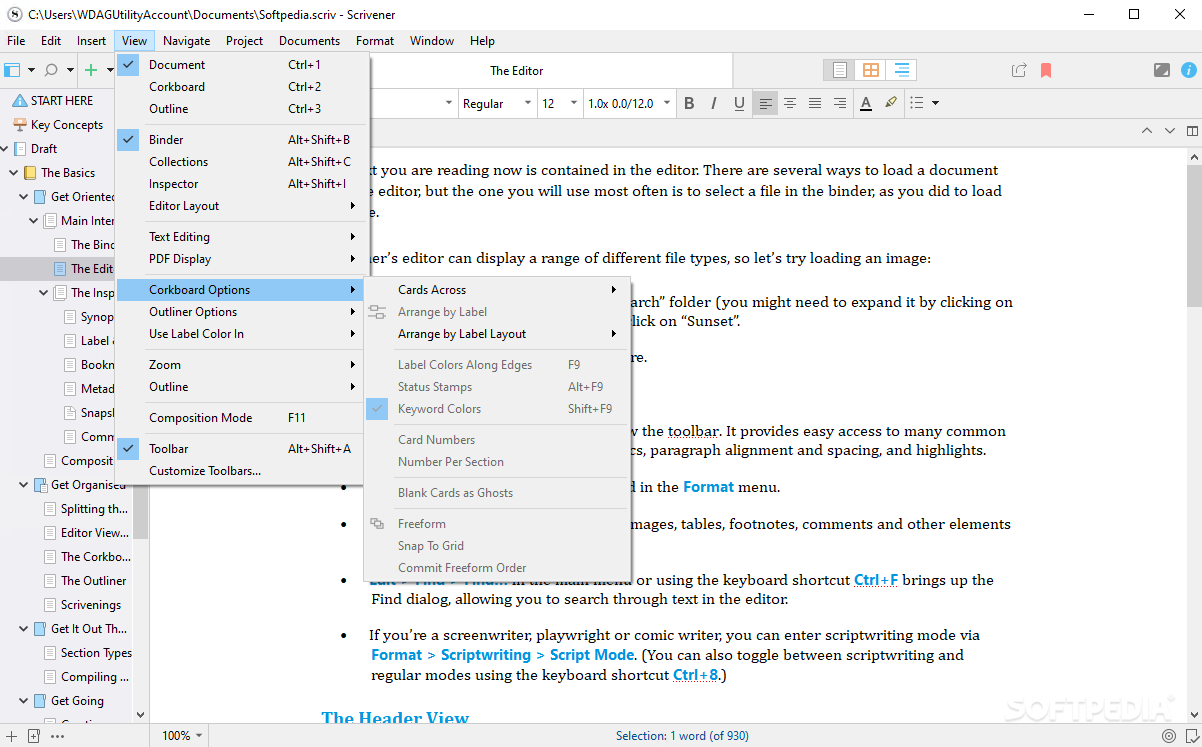Switch to single document view mode icon
Image resolution: width=1202 pixels, height=747 pixels.
[x=840, y=70]
